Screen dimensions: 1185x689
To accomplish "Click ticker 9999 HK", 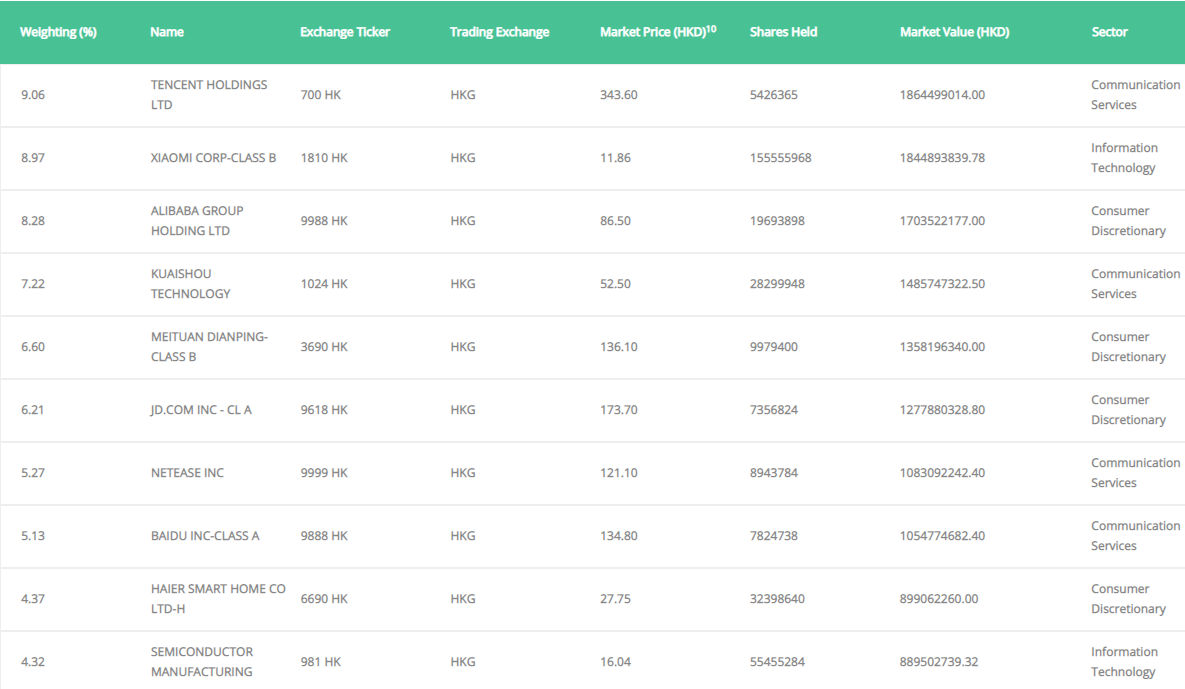I will [x=324, y=473].
